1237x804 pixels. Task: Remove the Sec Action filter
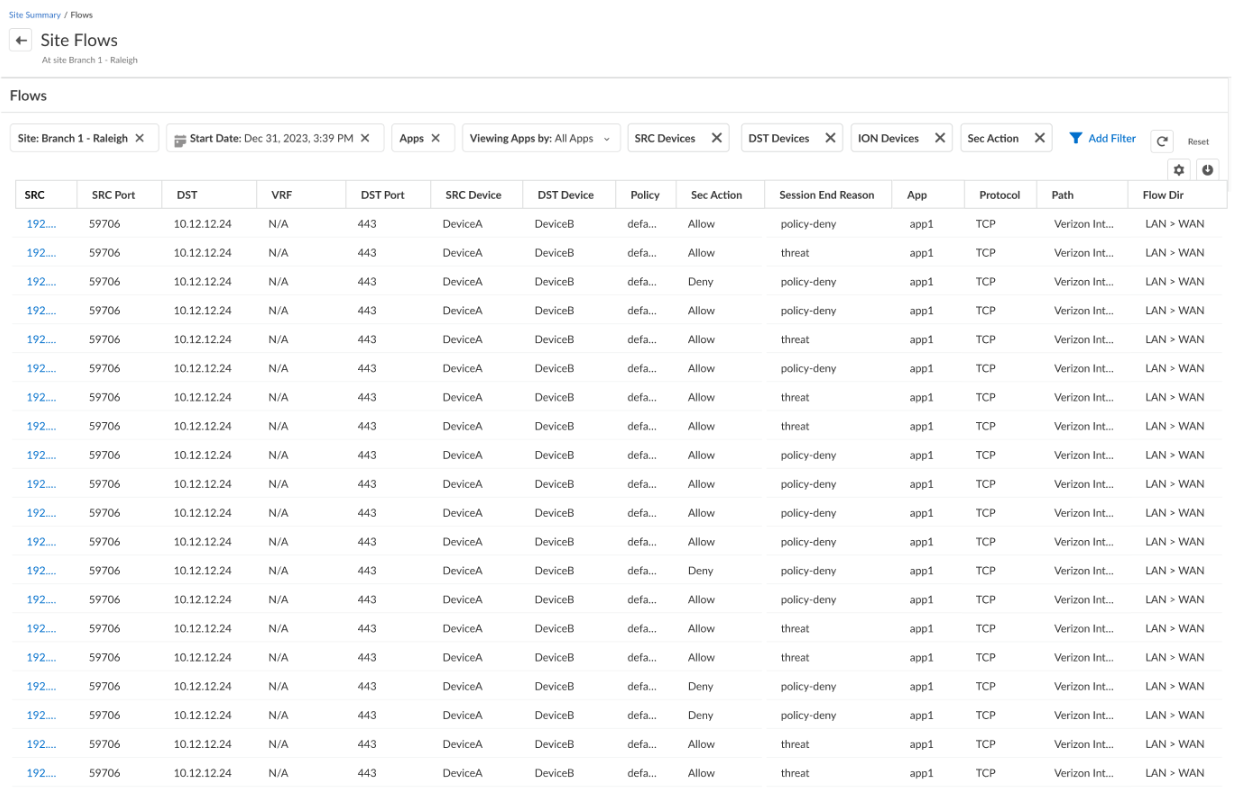[1040, 138]
